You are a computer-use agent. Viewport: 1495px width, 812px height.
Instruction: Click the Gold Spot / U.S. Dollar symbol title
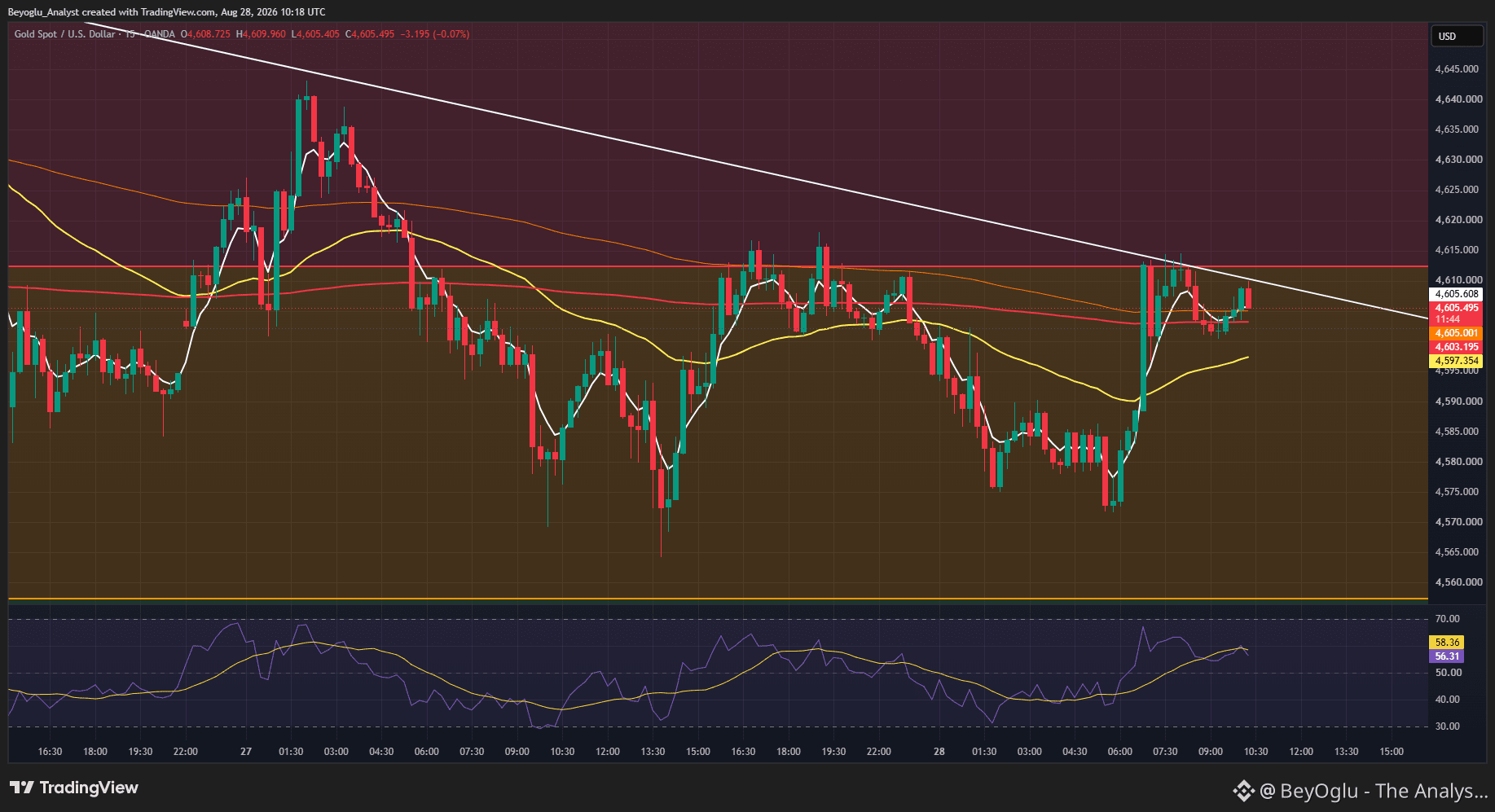tap(64, 34)
